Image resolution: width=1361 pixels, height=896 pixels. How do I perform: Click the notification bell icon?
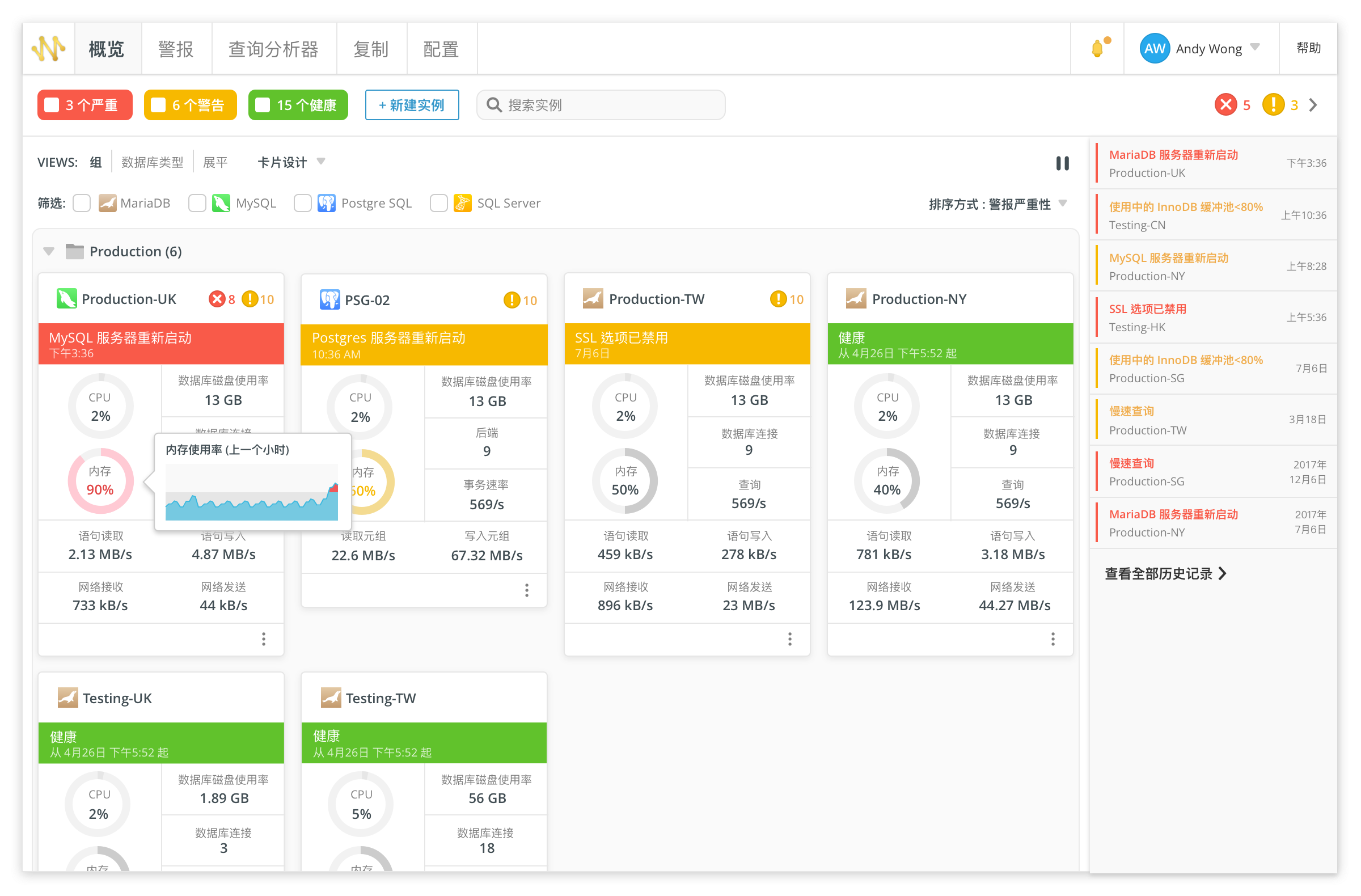1097,49
